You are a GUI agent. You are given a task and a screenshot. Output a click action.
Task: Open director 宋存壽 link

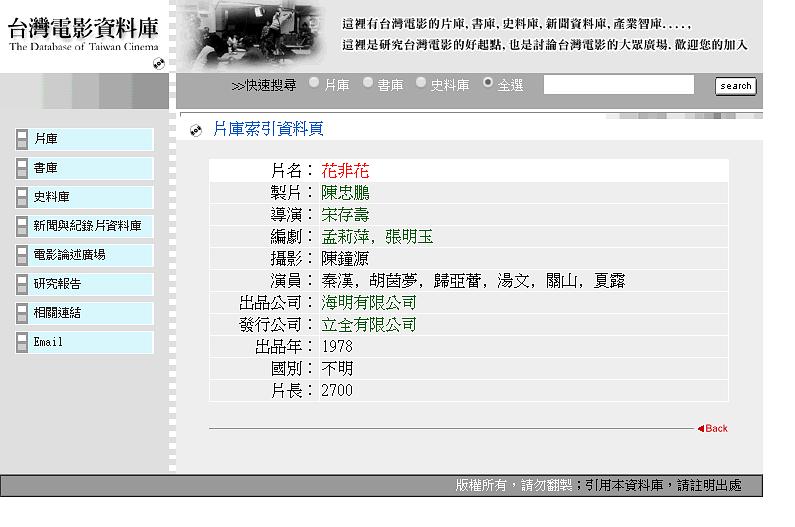pyautogui.click(x=345, y=215)
